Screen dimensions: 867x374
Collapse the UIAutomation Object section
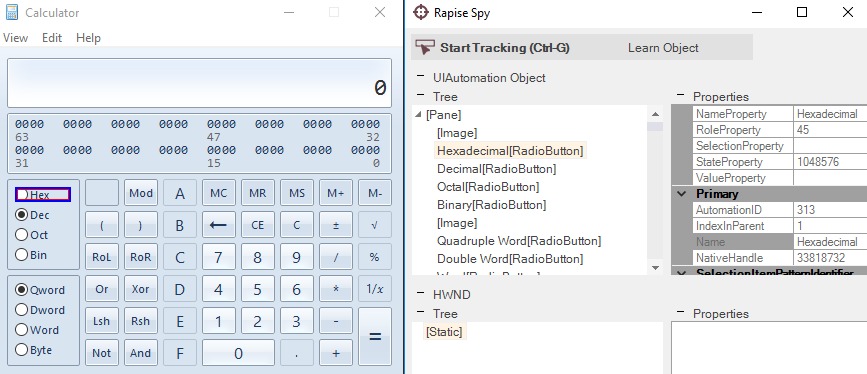tap(421, 77)
